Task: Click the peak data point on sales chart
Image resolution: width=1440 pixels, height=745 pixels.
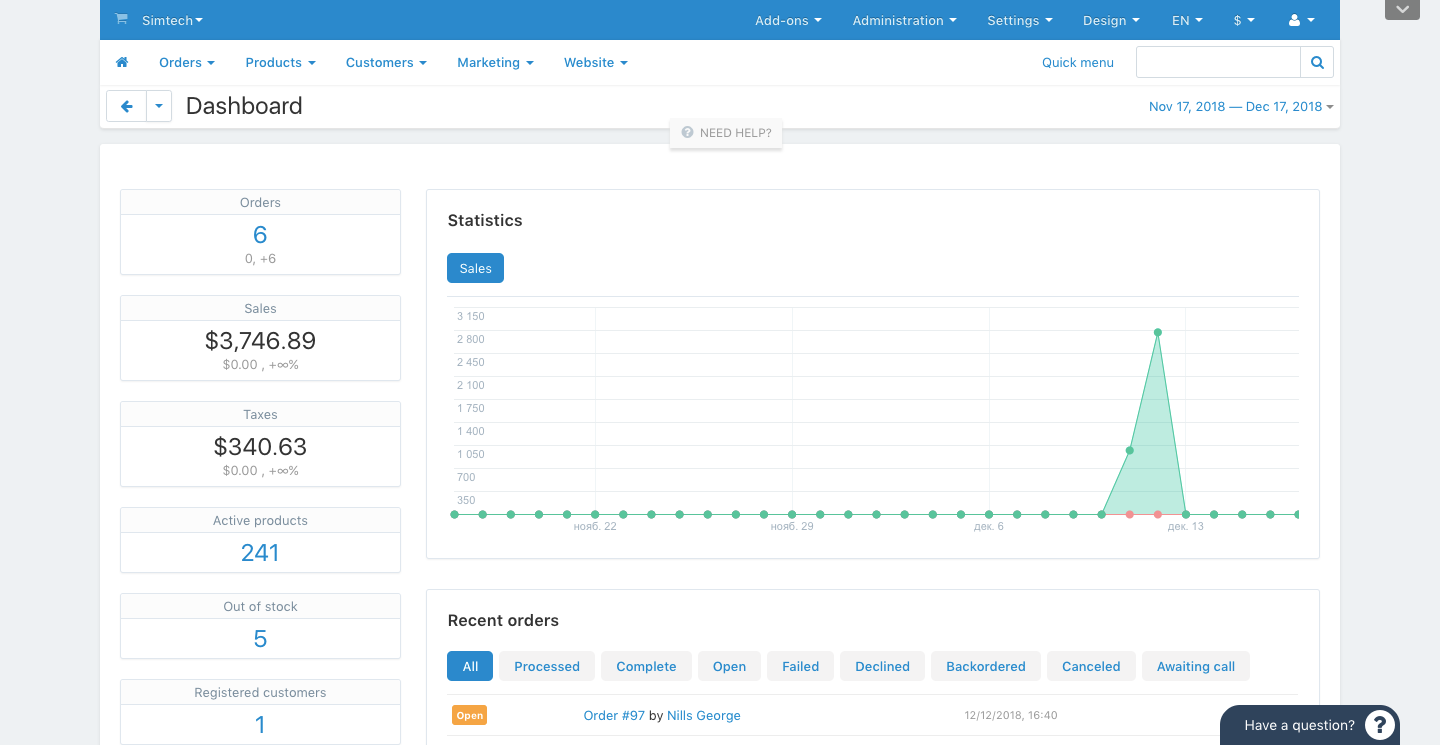Action: [x=1158, y=332]
